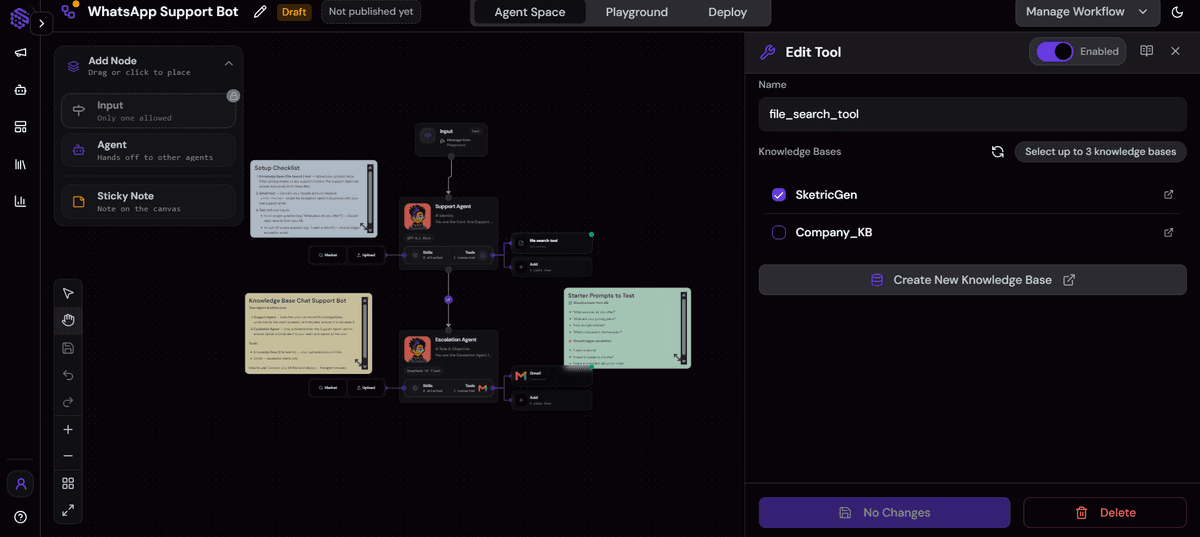Select the hand pan tool
The image size is (1200, 537).
(68, 320)
